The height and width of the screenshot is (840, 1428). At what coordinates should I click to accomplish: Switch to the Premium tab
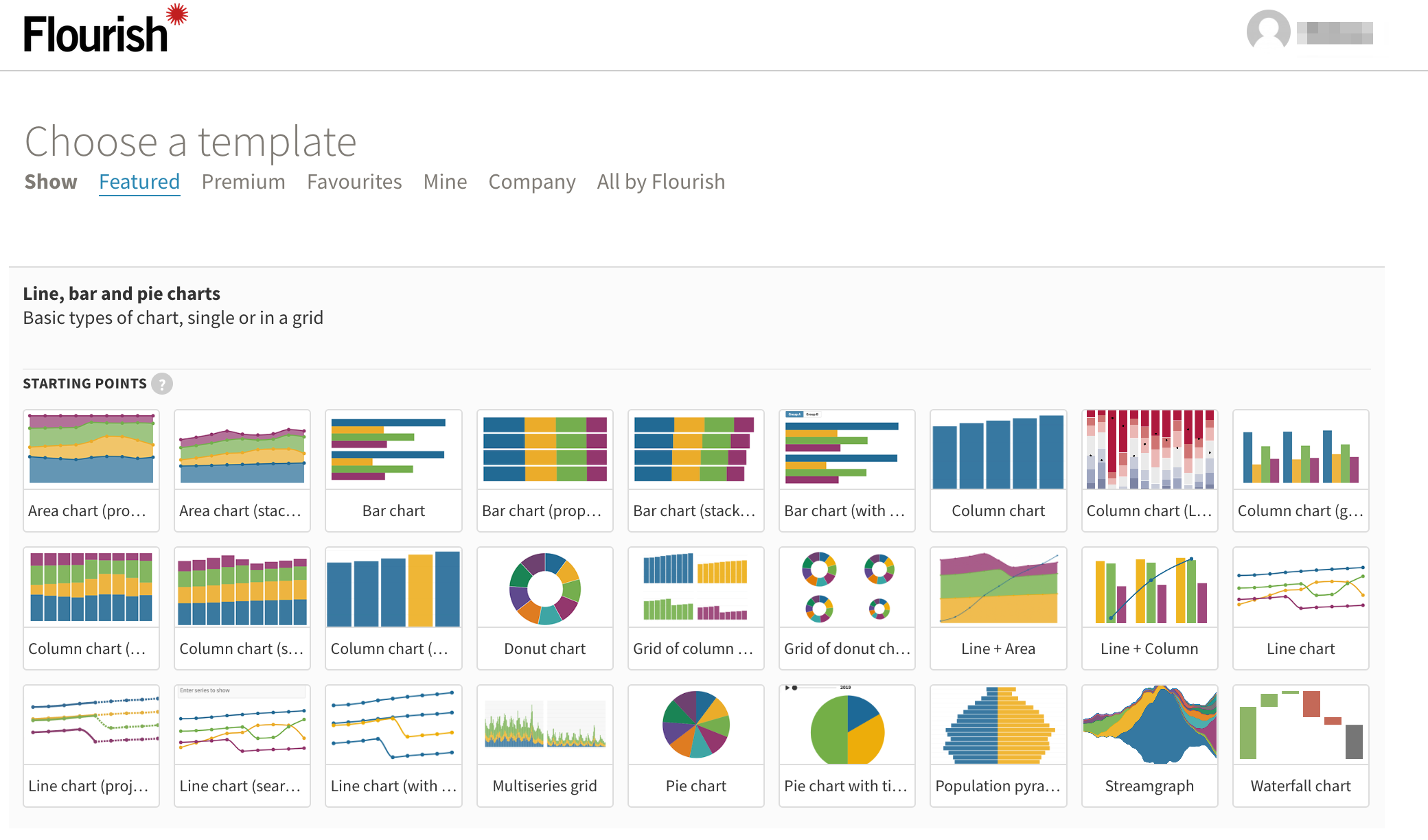click(243, 182)
